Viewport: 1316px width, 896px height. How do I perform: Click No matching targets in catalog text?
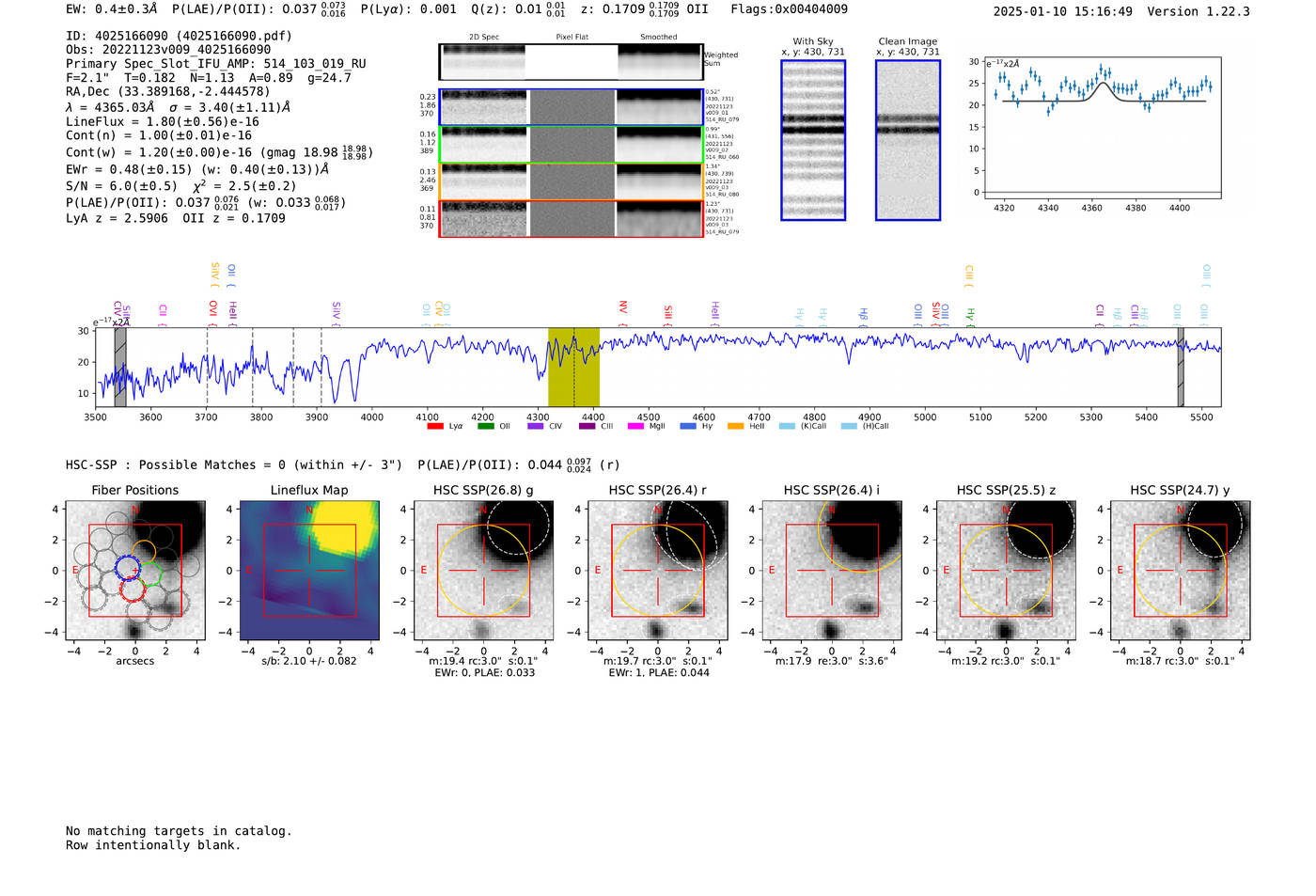(x=179, y=831)
